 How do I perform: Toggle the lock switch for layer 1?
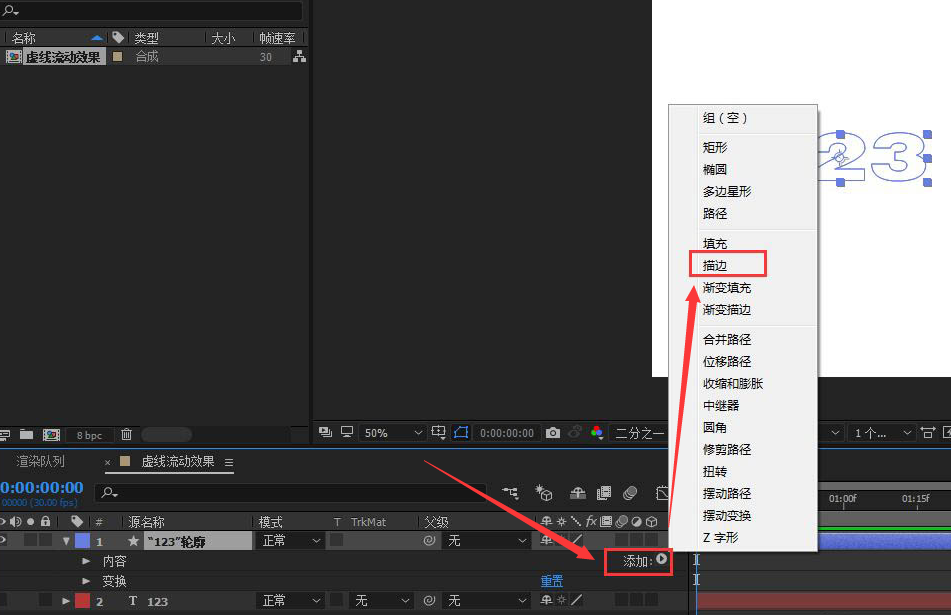(46, 540)
